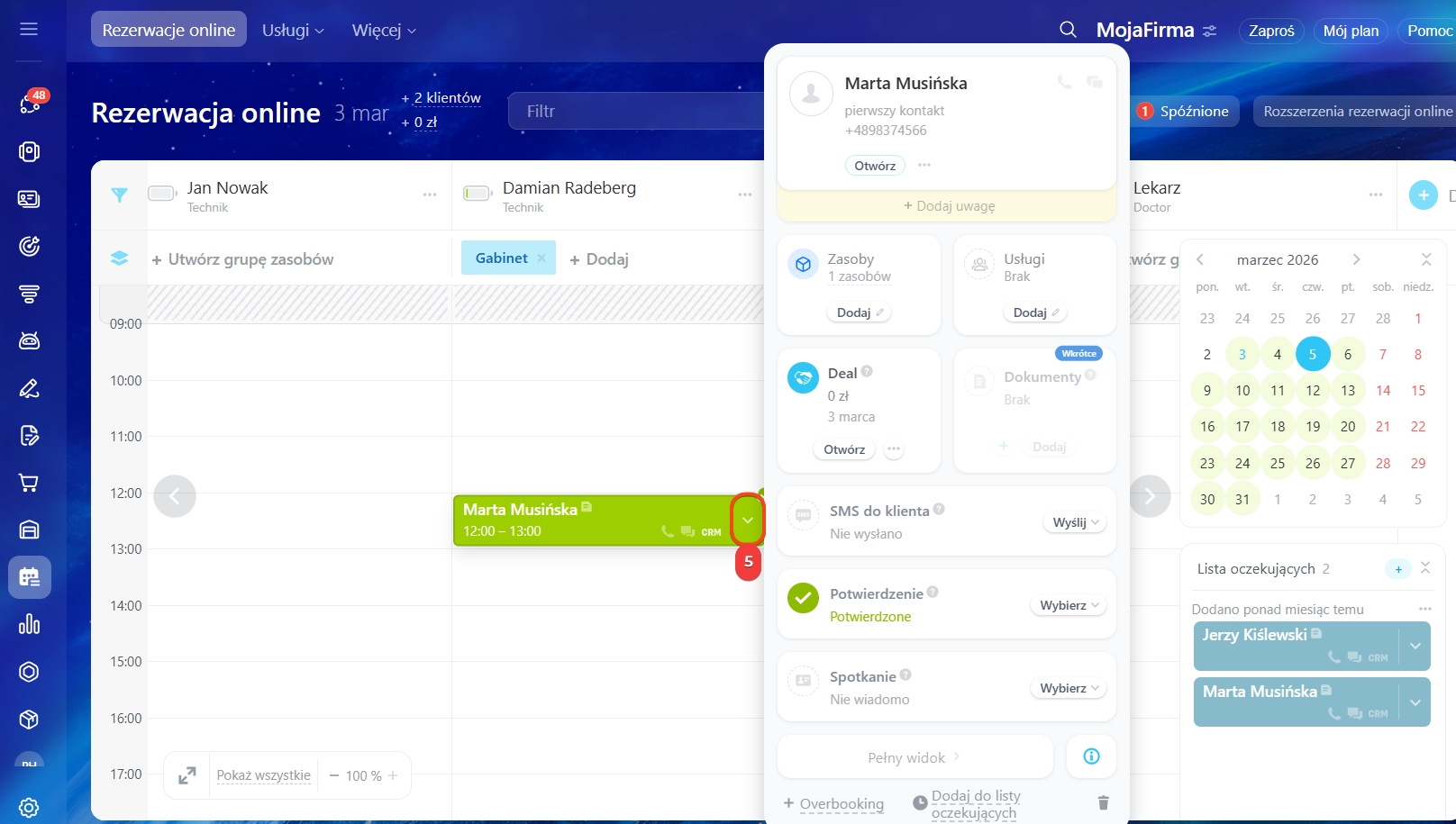Expand the SMS Wyślij dropdown
This screenshot has height=824, width=1456.
point(1075,522)
